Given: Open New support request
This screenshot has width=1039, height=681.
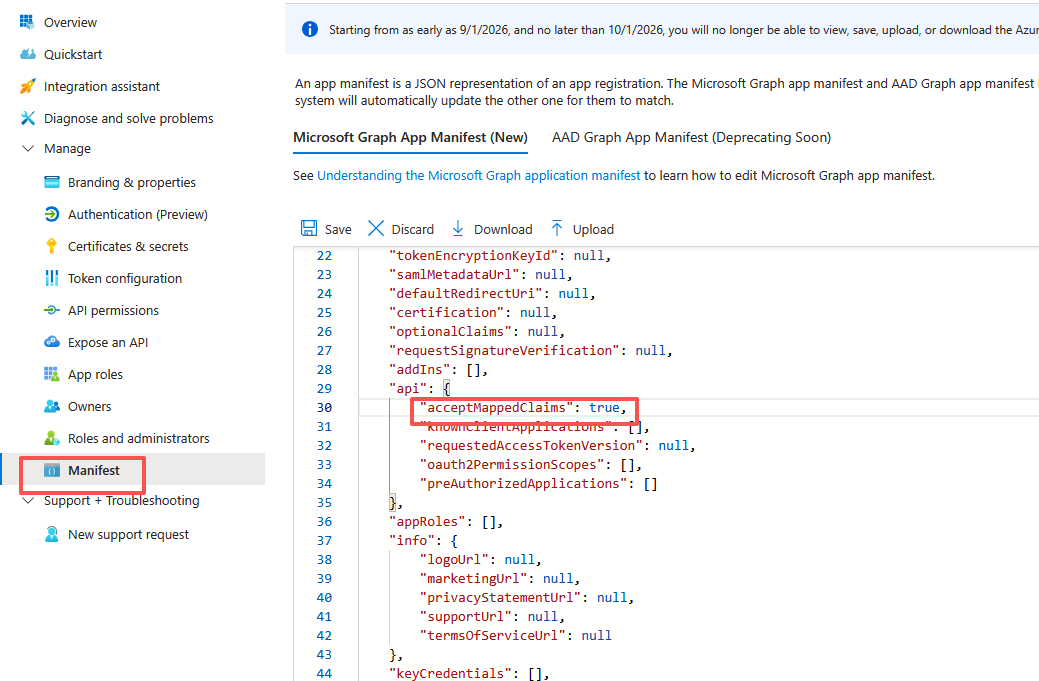Looking at the screenshot, I should tap(129, 534).
